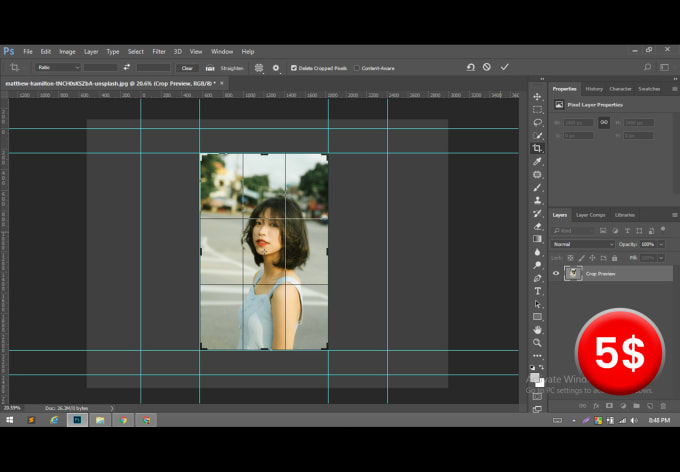
Task: Change the screen mode
Action: 537,409
